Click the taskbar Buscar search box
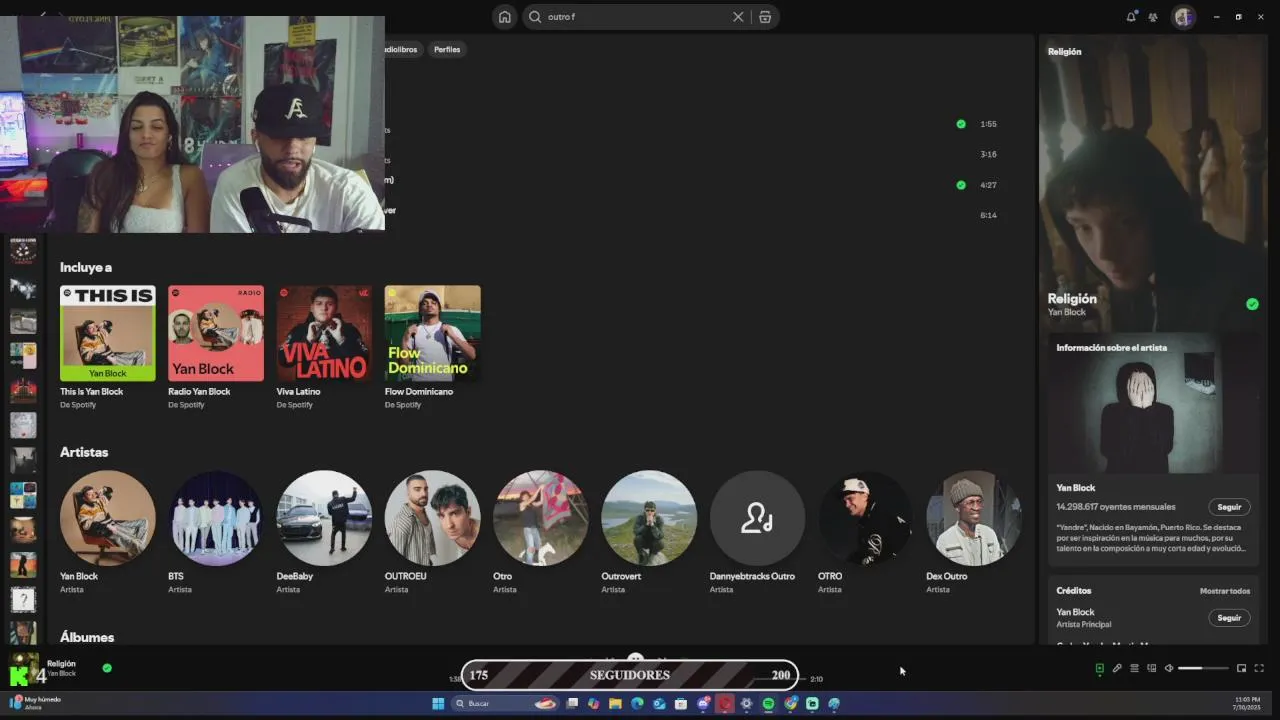This screenshot has width=1280, height=720. coord(505,703)
